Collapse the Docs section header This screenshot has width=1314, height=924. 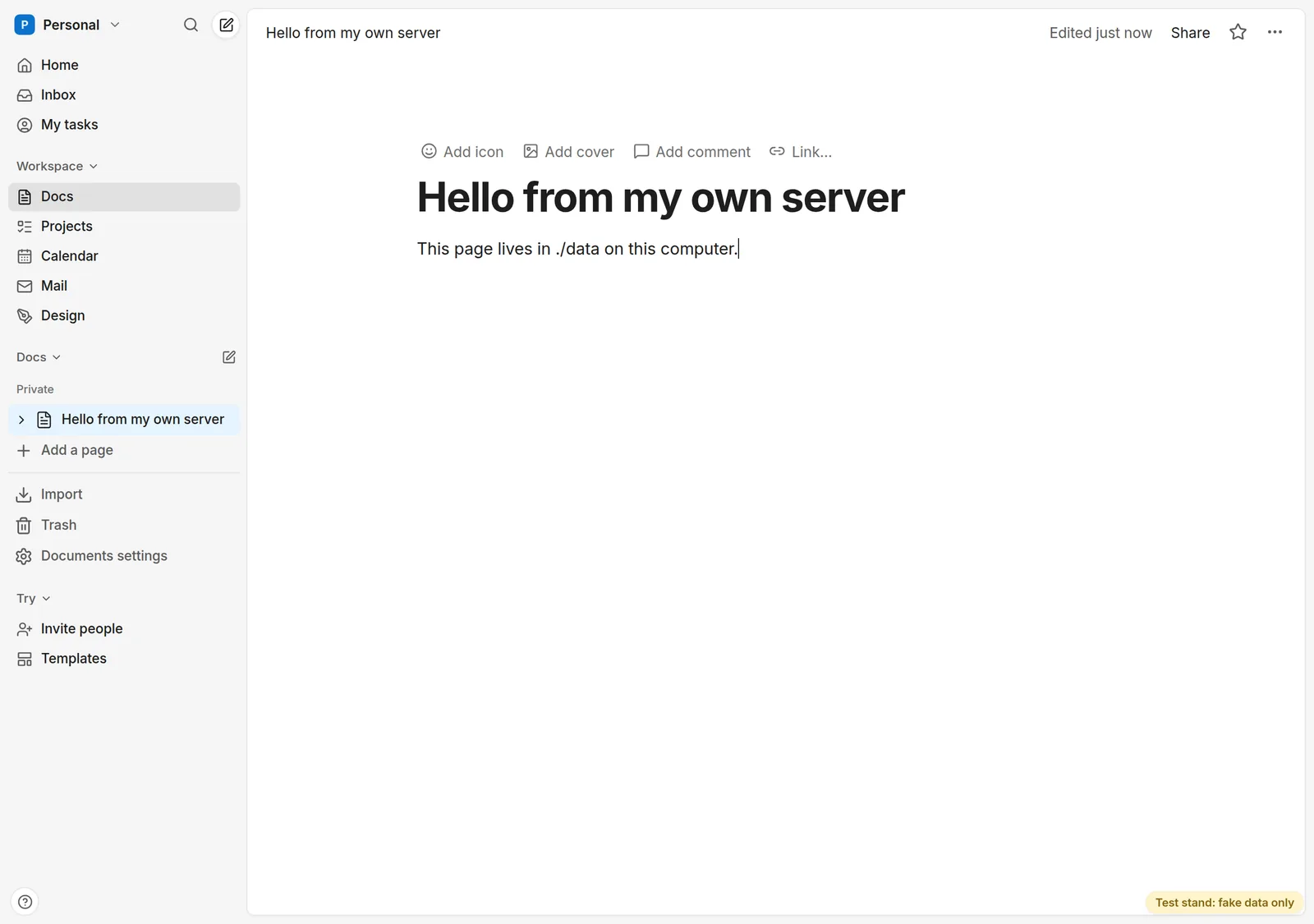point(39,357)
